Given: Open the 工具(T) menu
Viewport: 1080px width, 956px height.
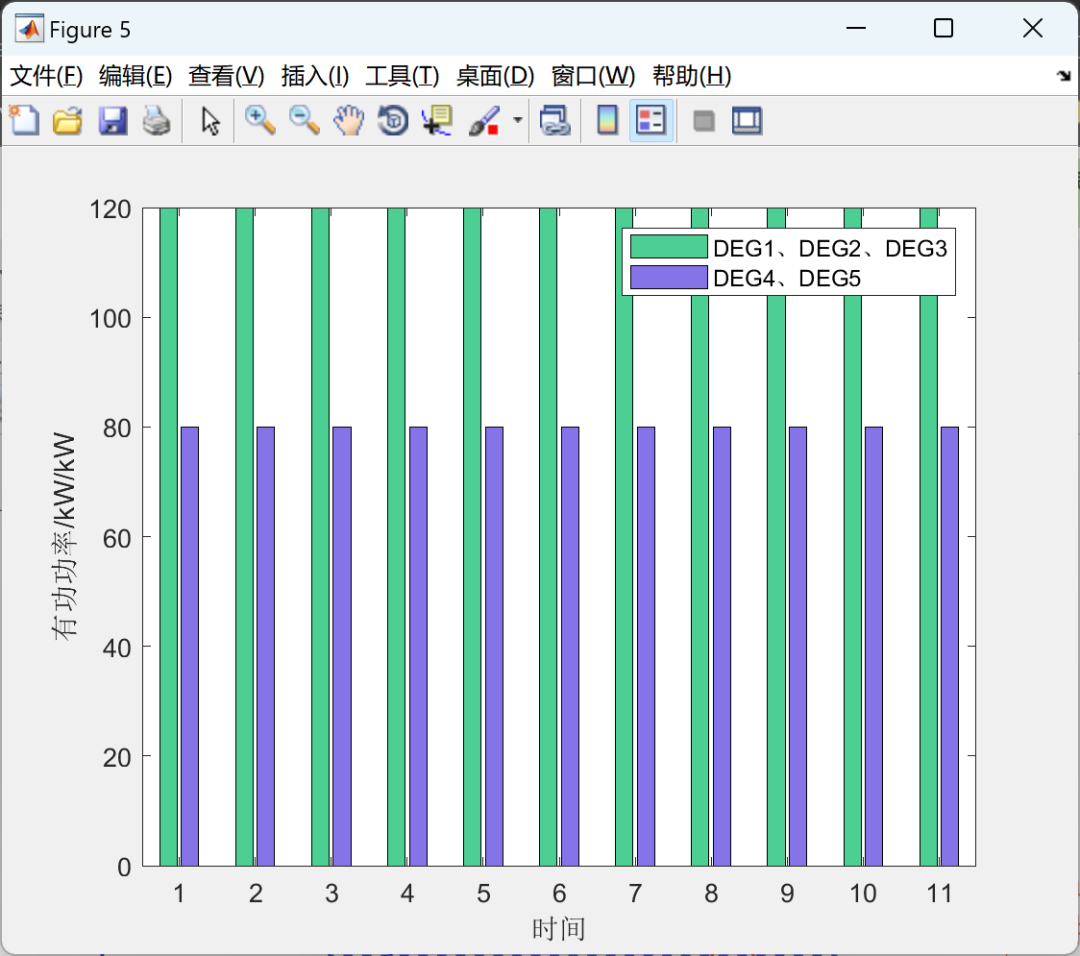Looking at the screenshot, I should (x=402, y=76).
